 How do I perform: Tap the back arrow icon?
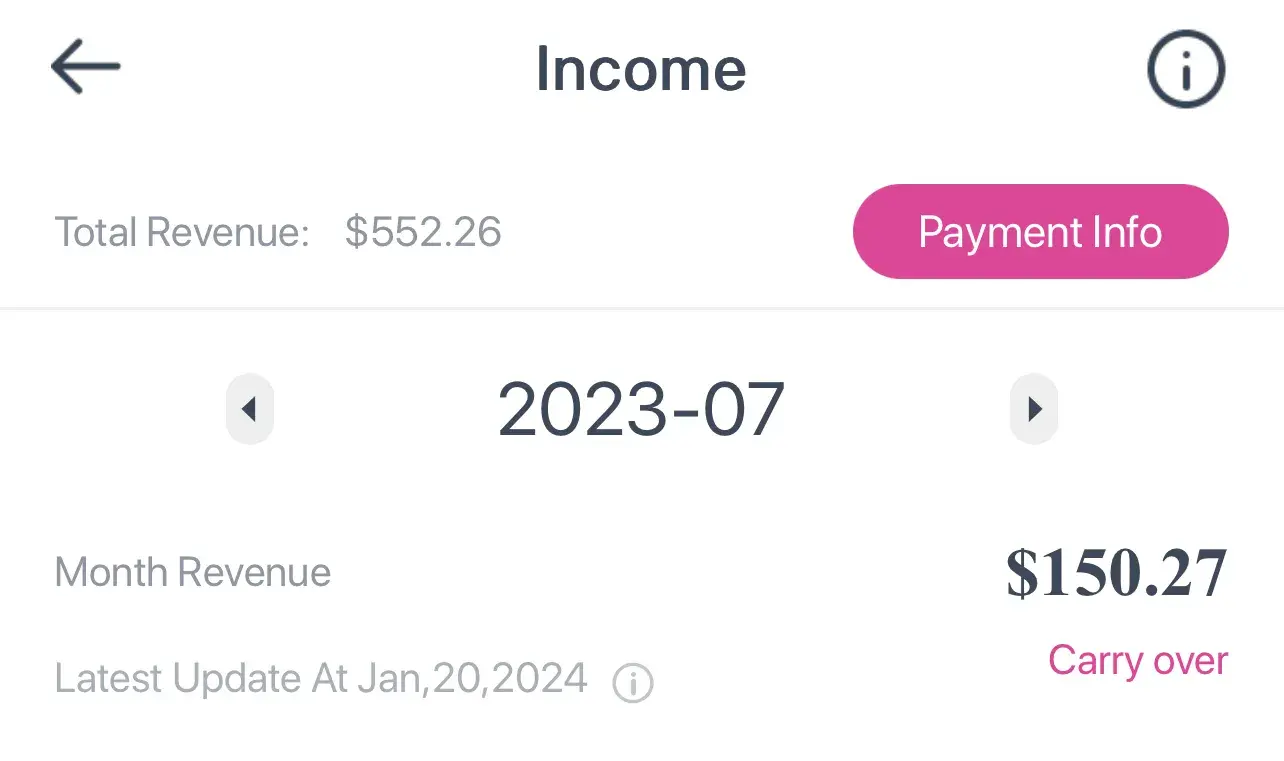click(86, 68)
